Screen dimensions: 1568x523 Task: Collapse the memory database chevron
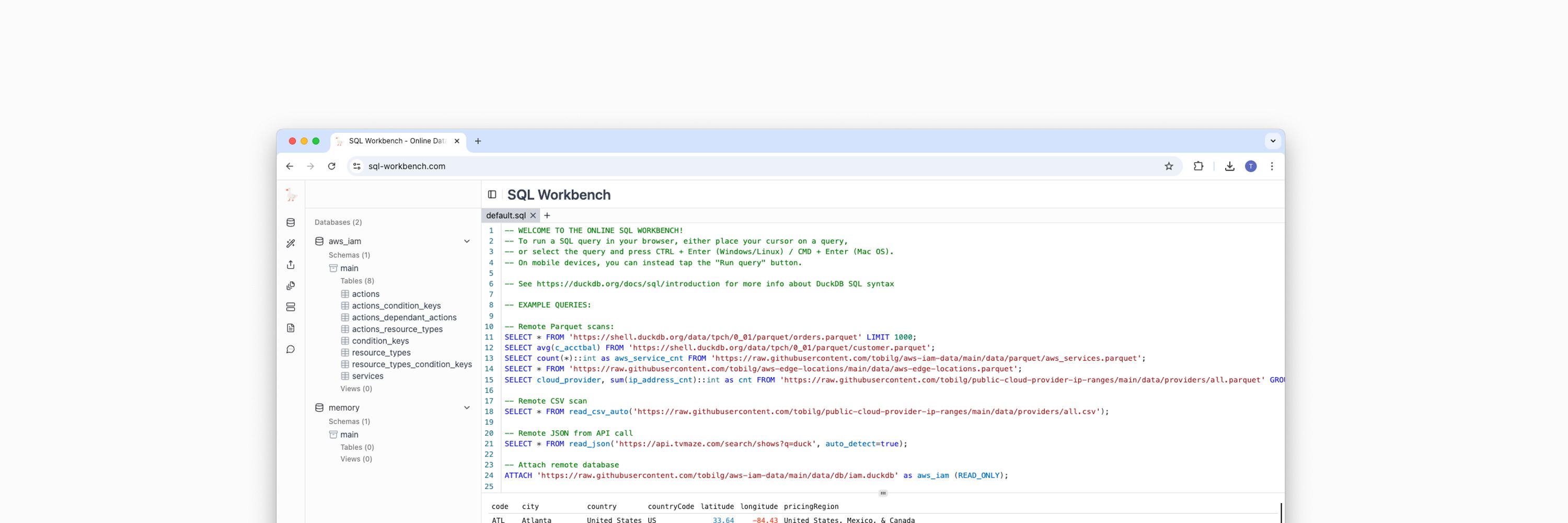pyautogui.click(x=467, y=407)
